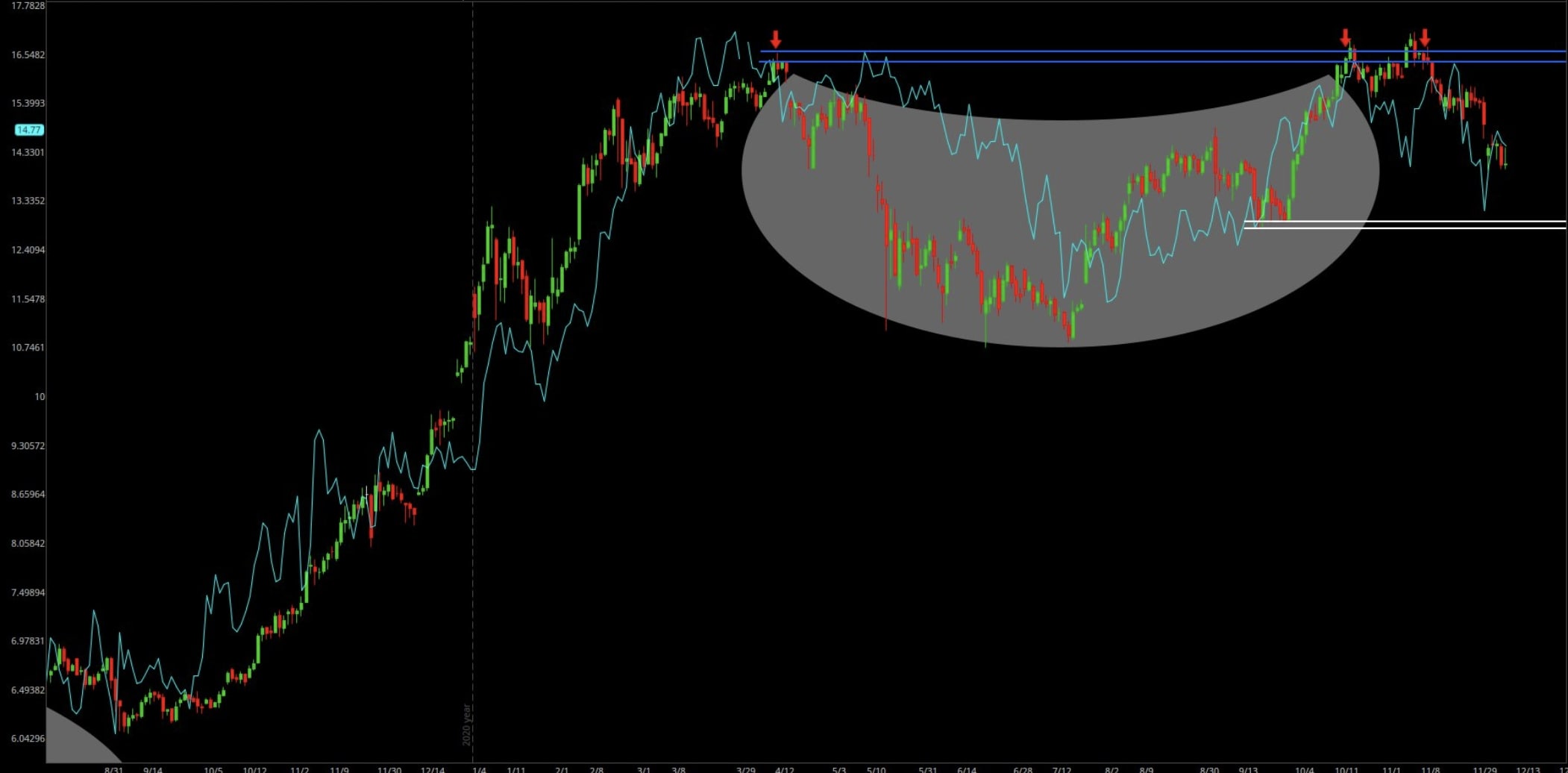Select the 8/9 date axis label
The image size is (1568, 773).
pyautogui.click(x=1147, y=769)
